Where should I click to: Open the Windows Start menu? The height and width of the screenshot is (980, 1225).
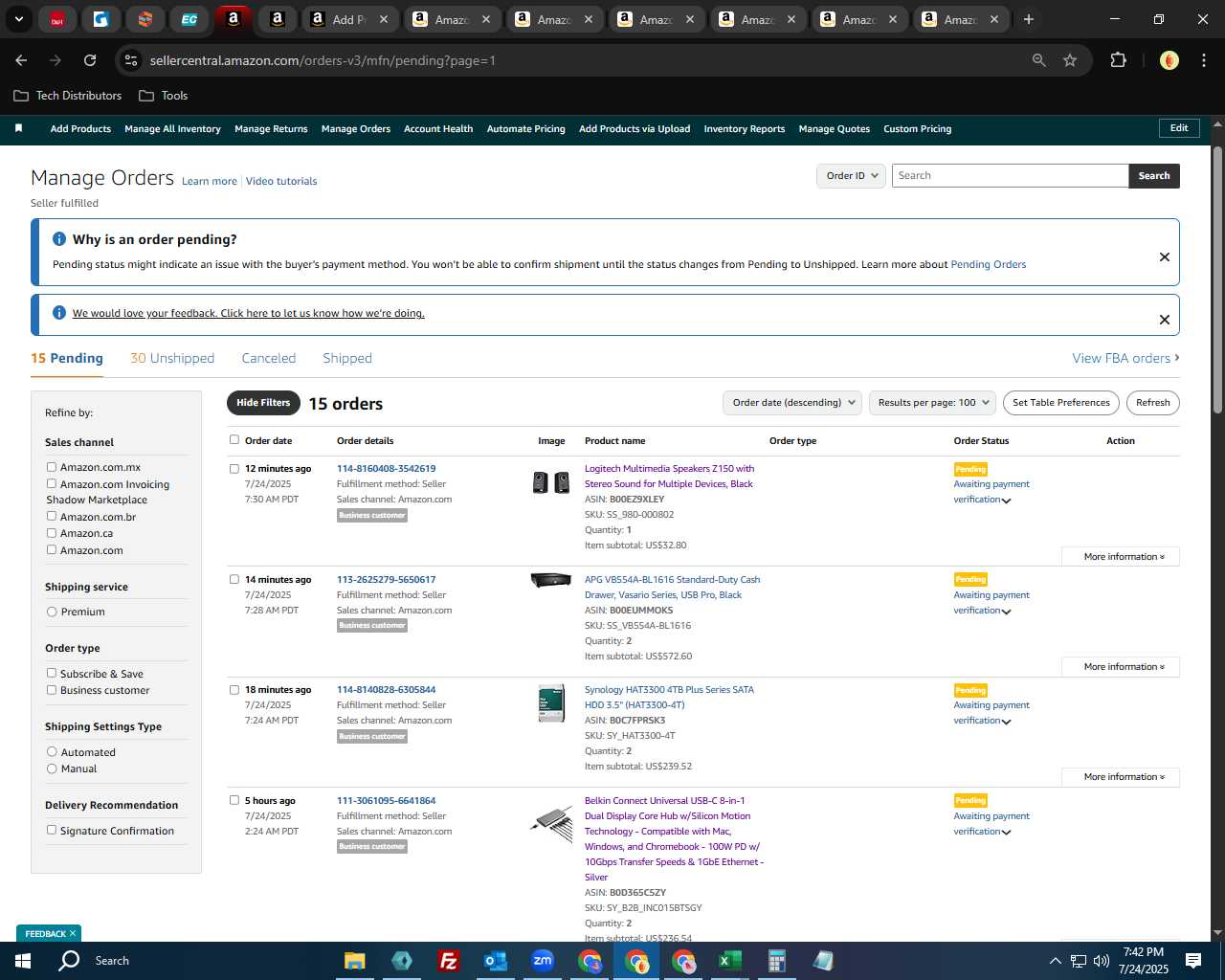point(23,961)
